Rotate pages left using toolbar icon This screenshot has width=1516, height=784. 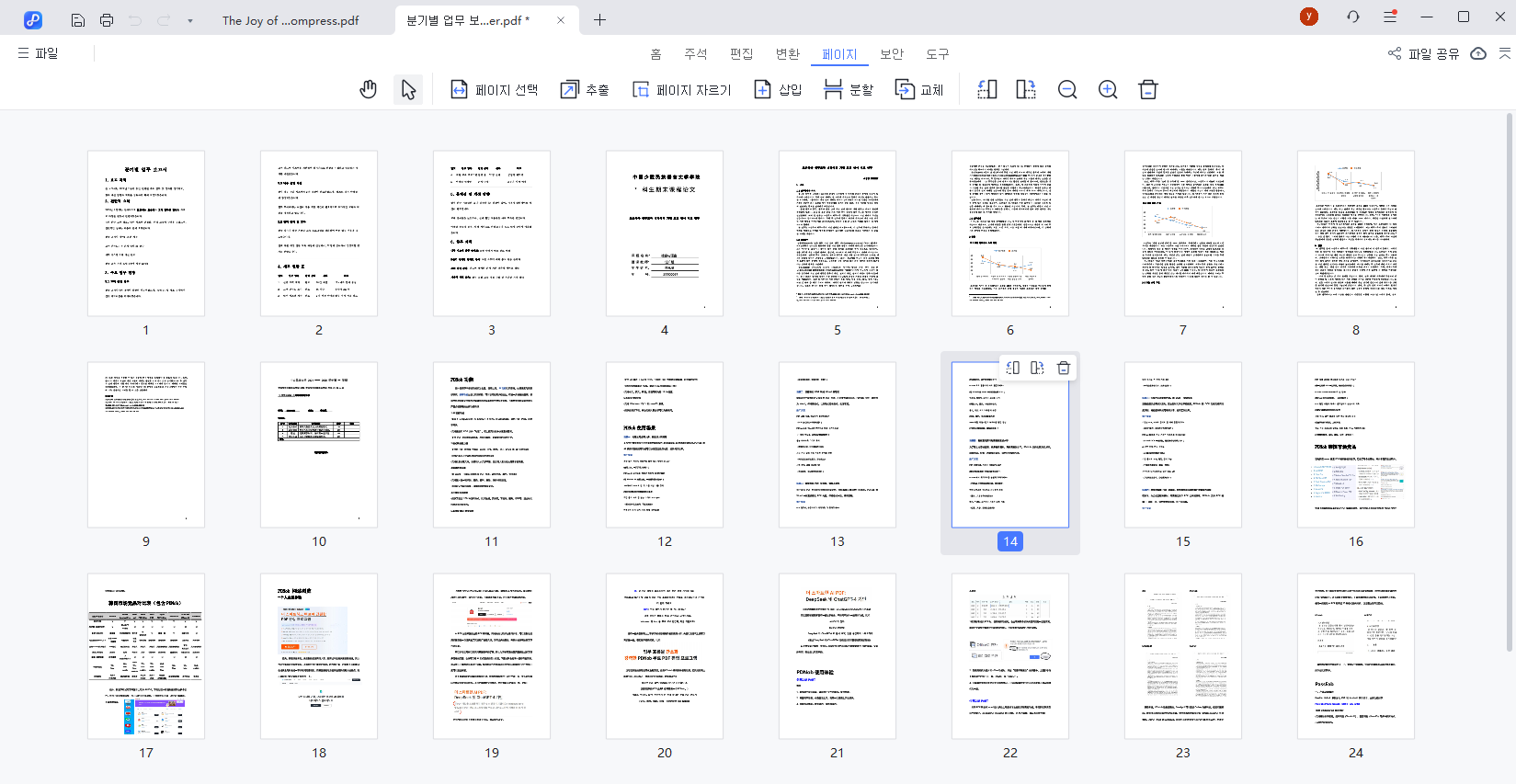click(986, 89)
